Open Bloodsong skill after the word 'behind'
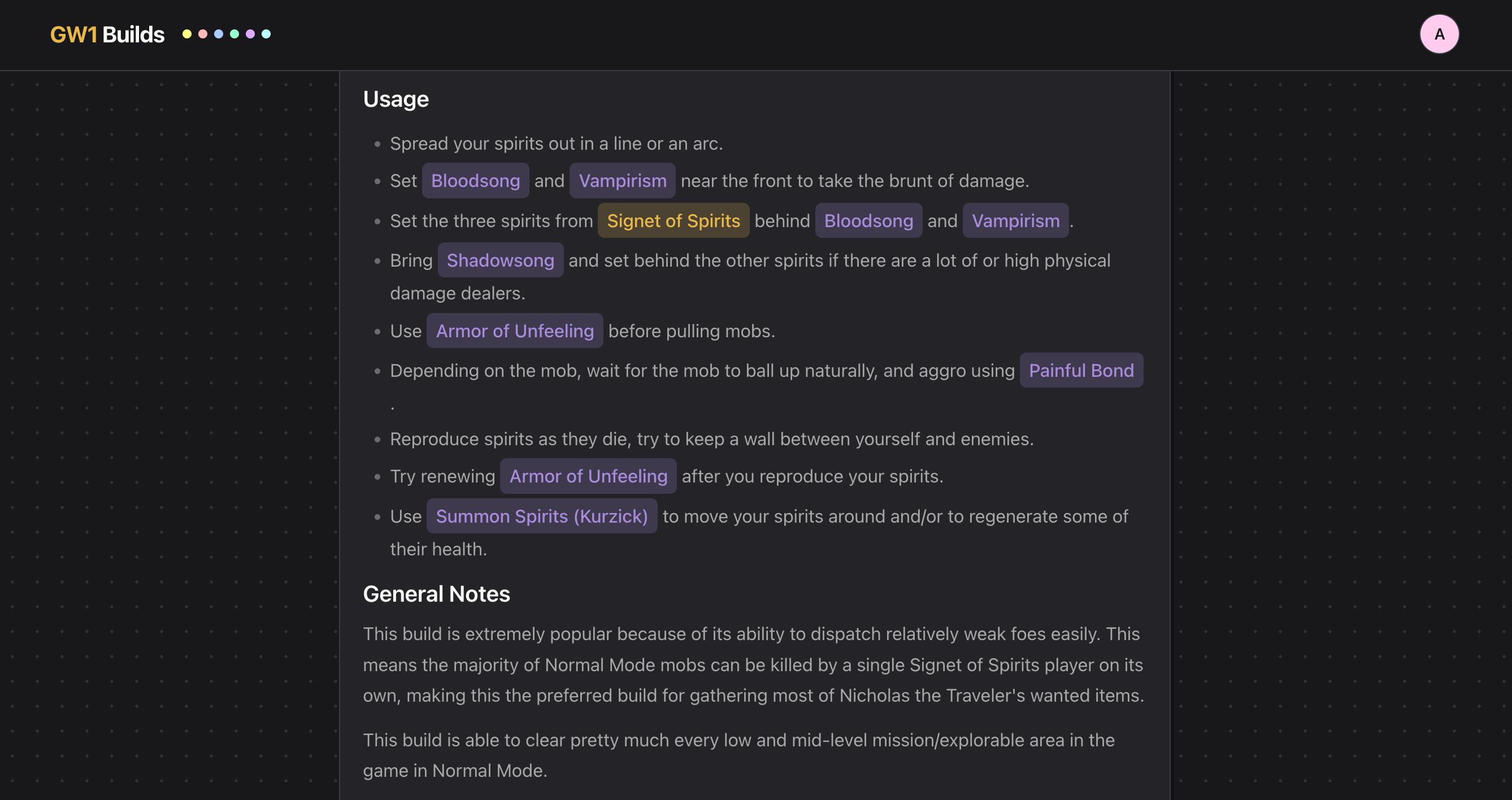The width and height of the screenshot is (1512, 800). pos(868,221)
